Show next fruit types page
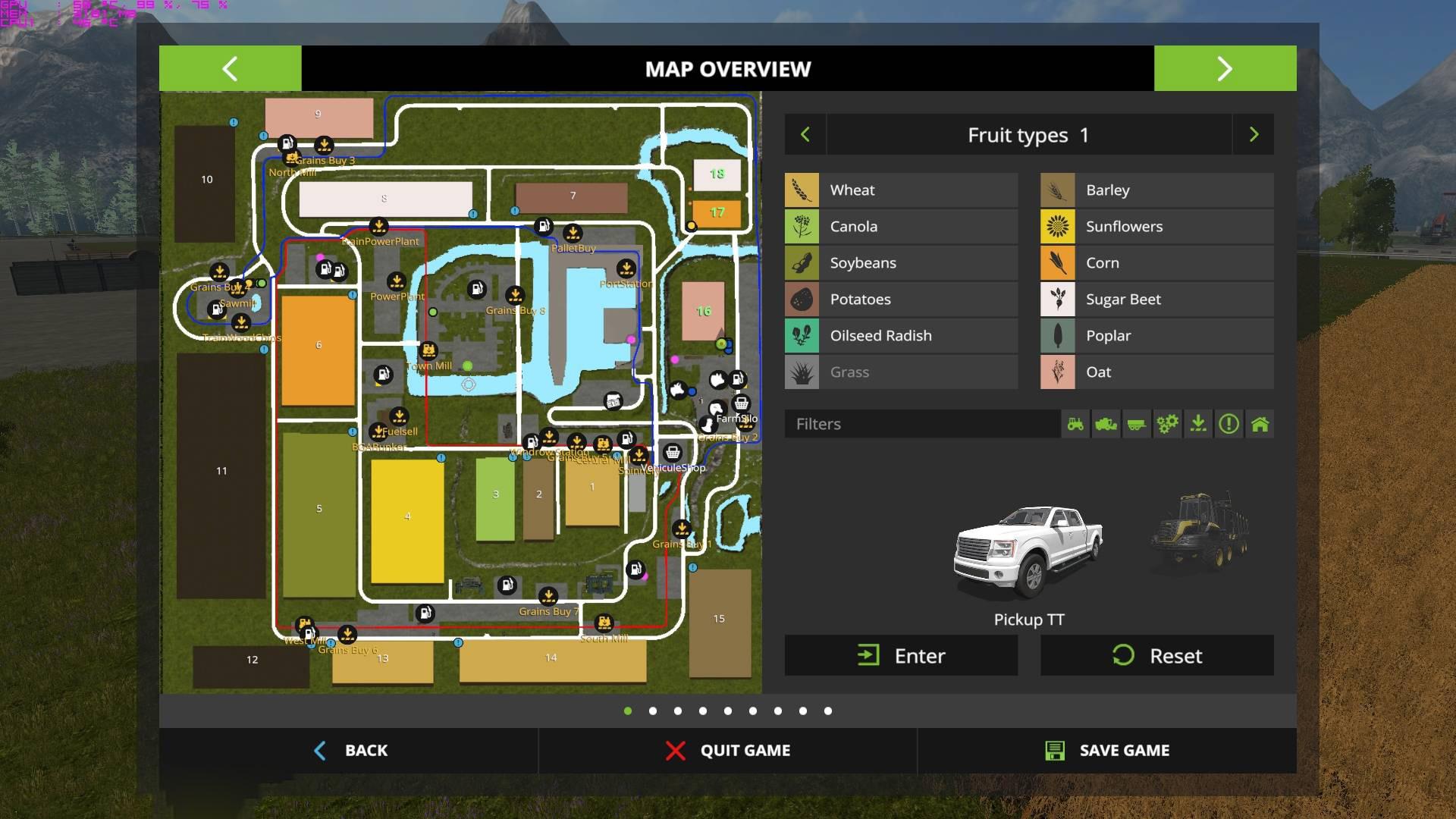 pos(1254,135)
